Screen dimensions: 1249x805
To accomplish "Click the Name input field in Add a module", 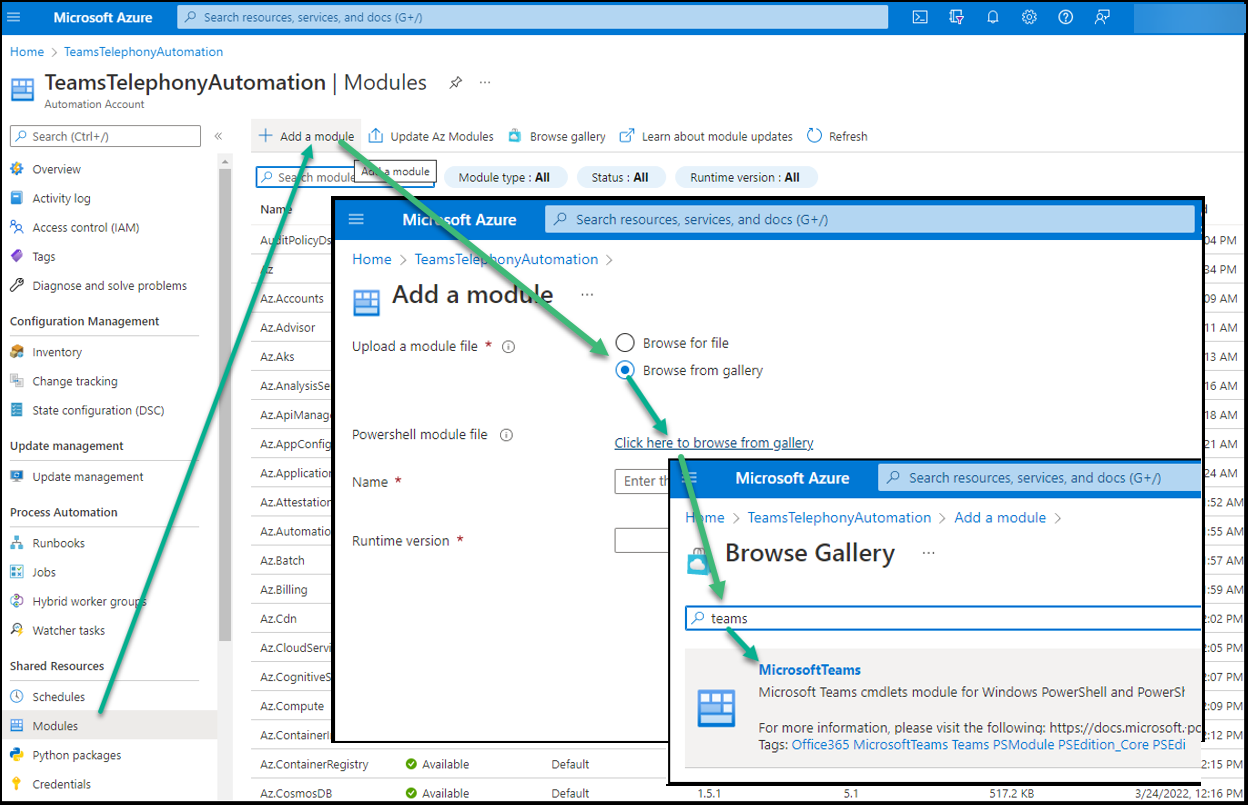I will [x=642, y=481].
